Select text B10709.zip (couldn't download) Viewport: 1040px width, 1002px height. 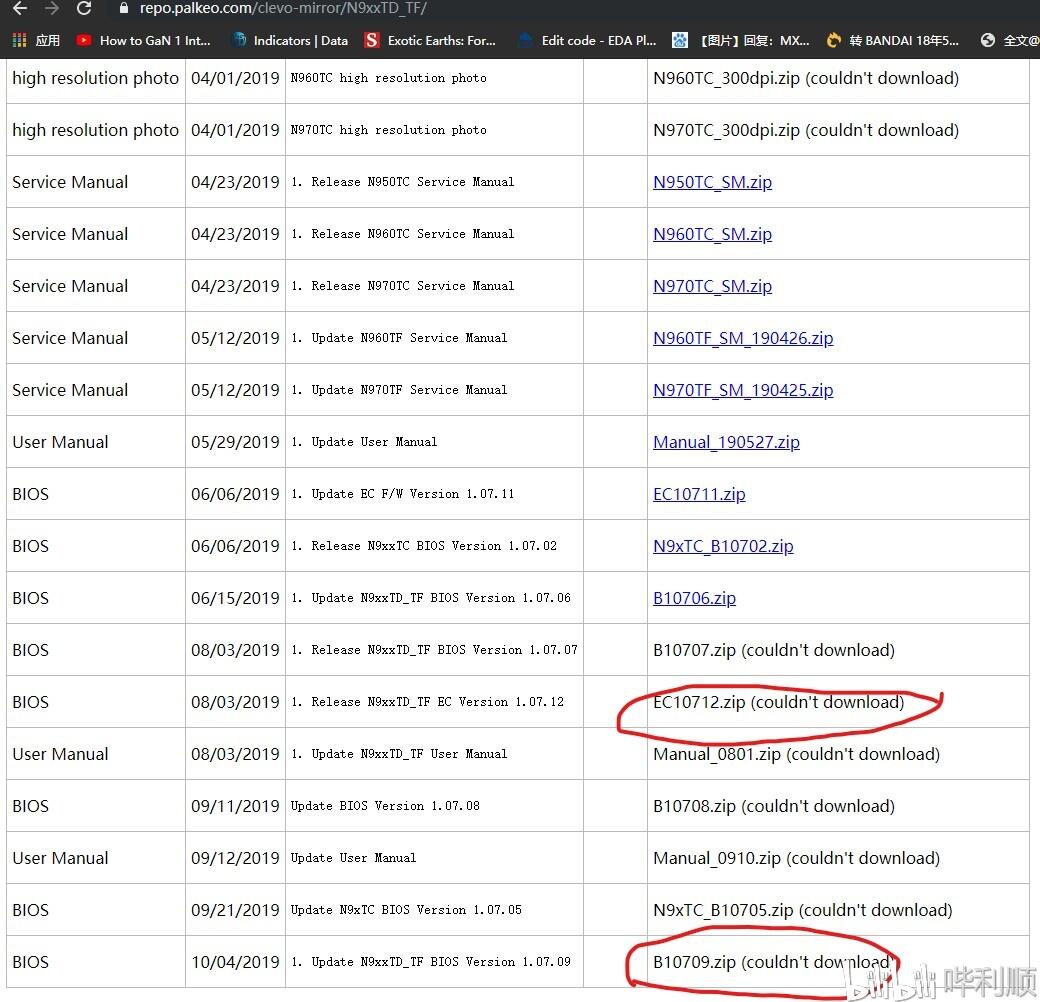click(774, 962)
